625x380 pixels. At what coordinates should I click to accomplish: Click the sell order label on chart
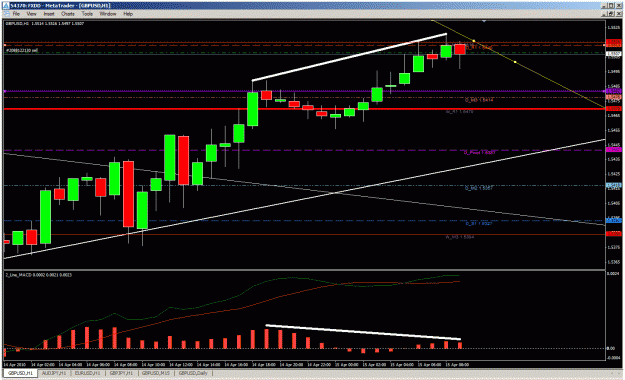(22, 51)
